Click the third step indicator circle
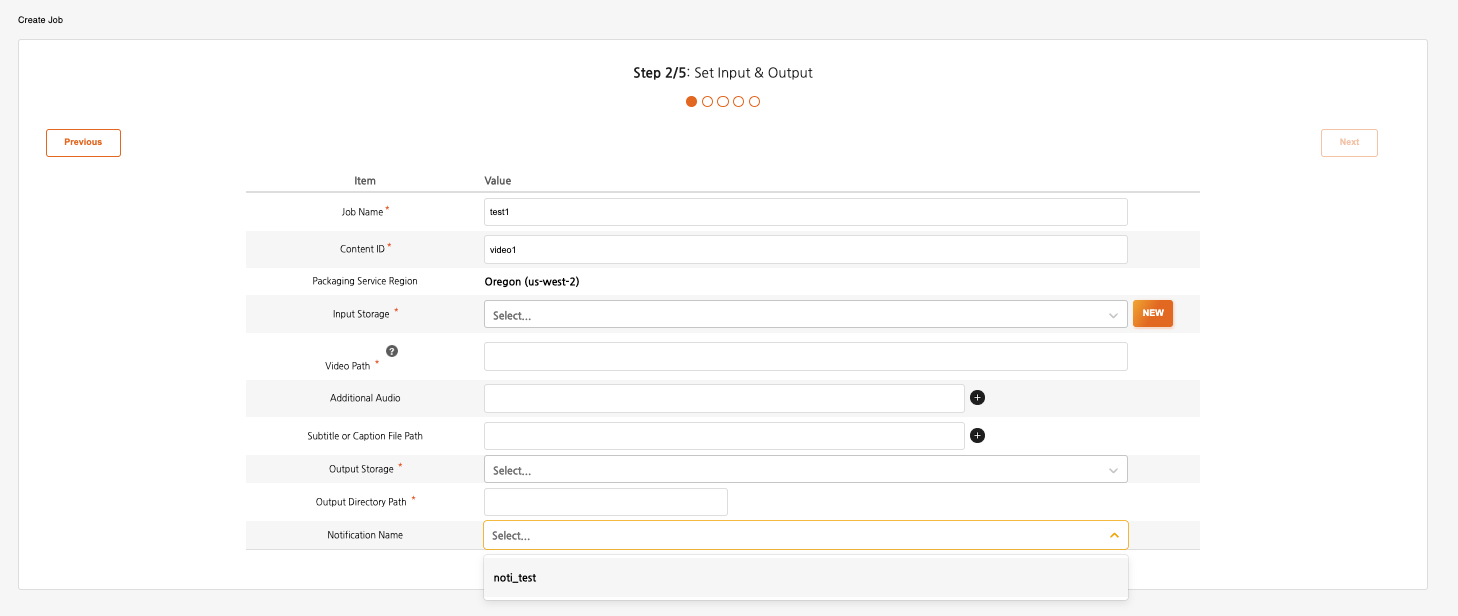Viewport: 1458px width, 616px height. pyautogui.click(x=723, y=102)
